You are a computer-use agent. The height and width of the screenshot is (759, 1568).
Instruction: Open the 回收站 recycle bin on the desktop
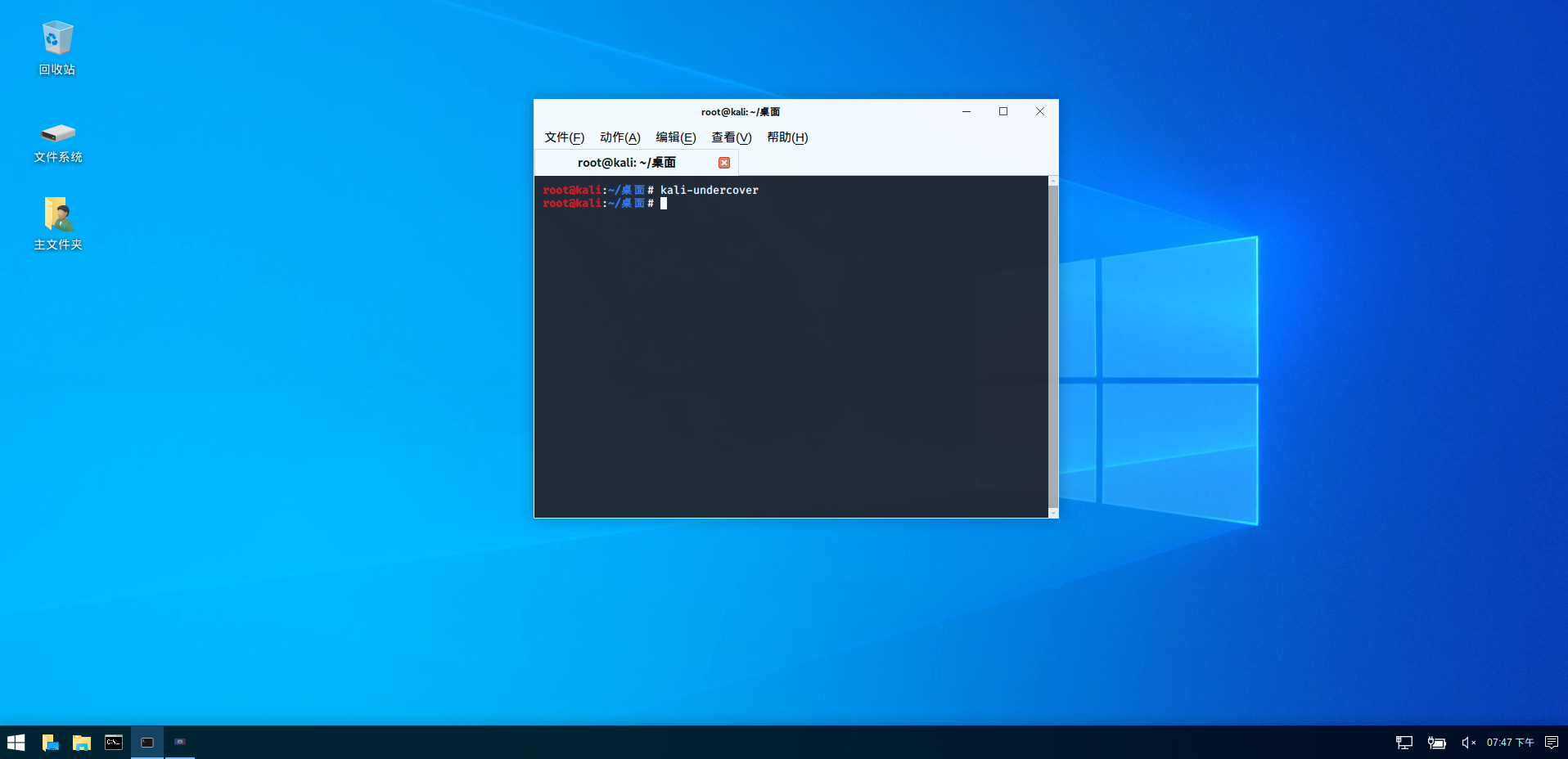coord(56,41)
